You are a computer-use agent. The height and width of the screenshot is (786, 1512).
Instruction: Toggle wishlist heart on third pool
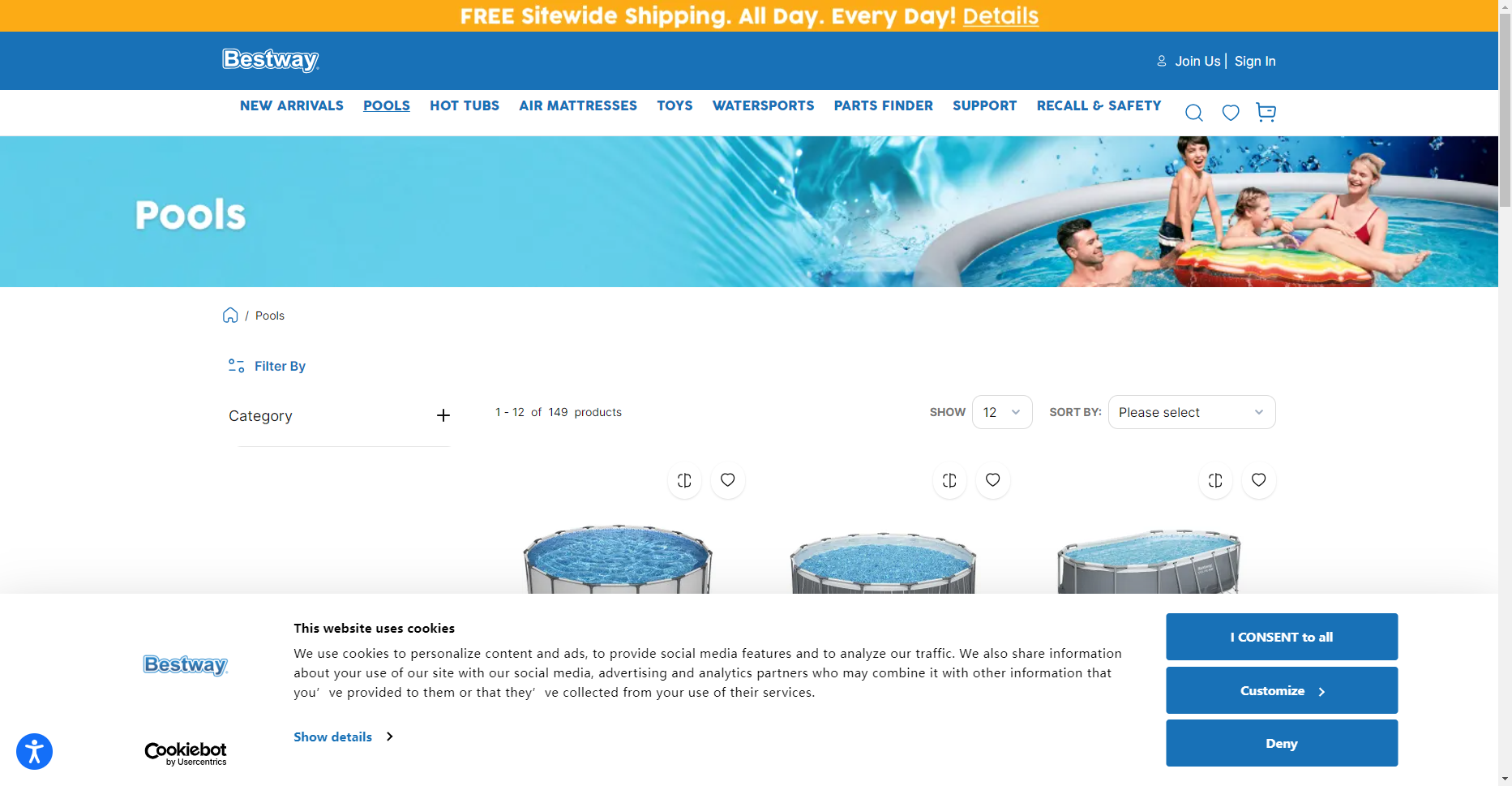(1258, 480)
